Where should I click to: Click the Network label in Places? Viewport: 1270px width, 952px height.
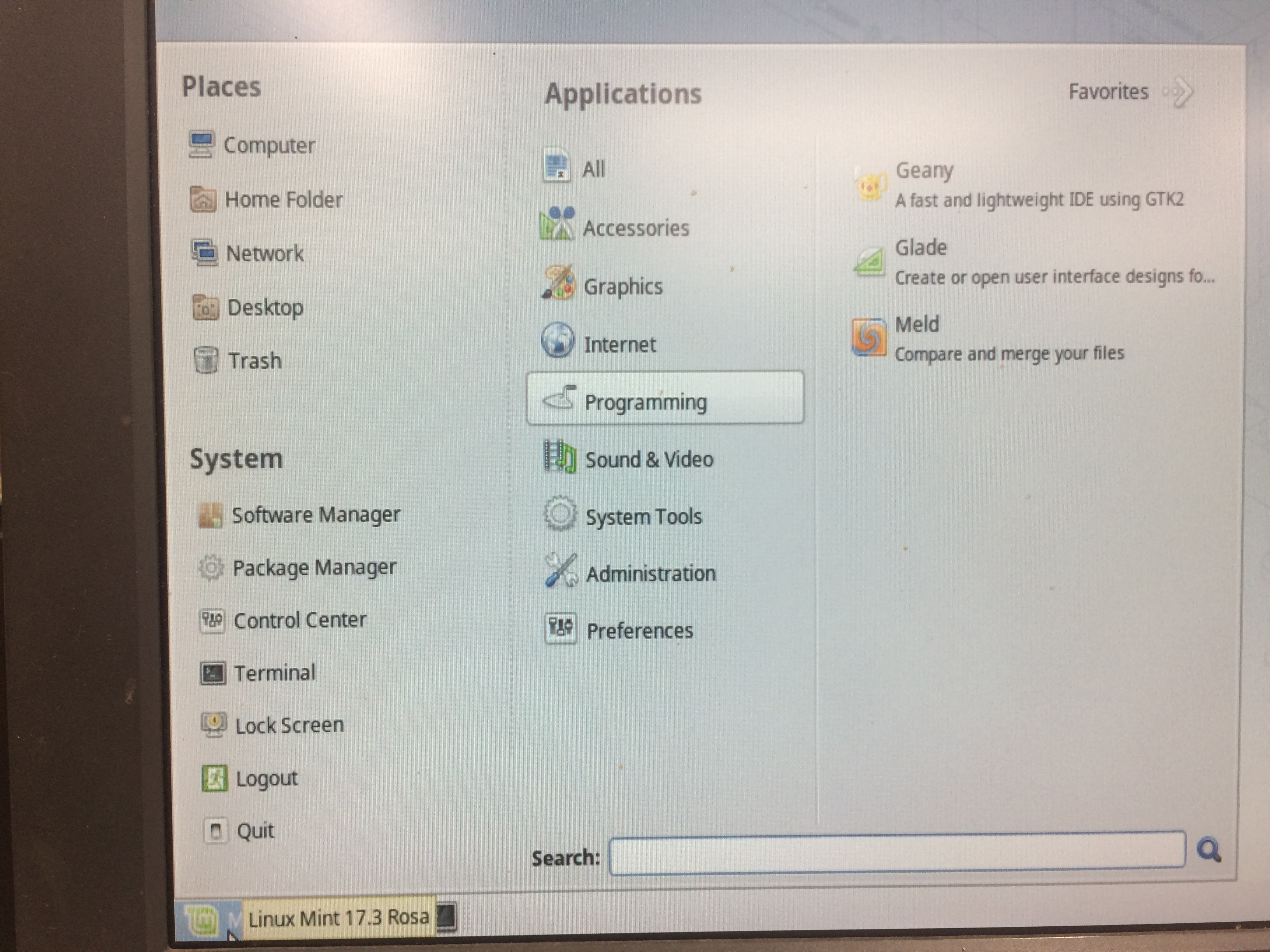(x=265, y=253)
